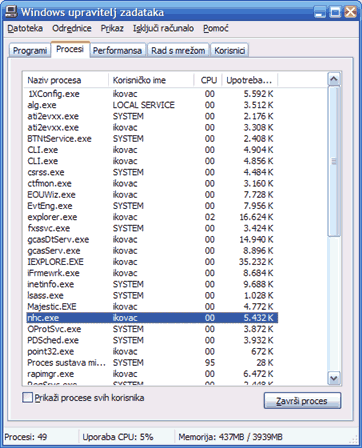The height and width of the screenshot is (448, 362).
Task: Click Procesi: 49 in status bar
Action: point(26,437)
